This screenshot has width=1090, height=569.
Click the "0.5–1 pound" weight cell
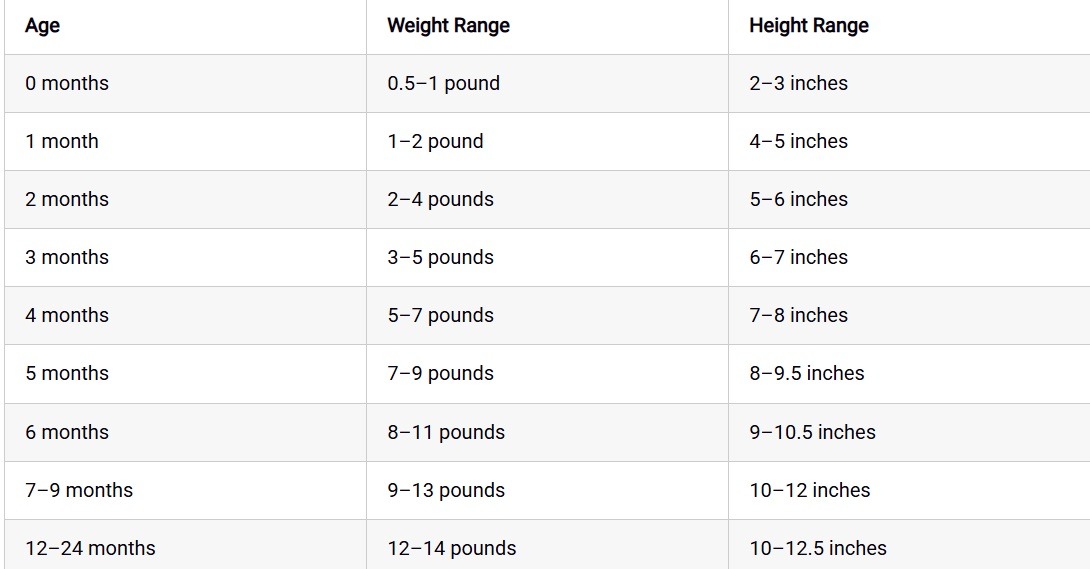click(x=443, y=84)
